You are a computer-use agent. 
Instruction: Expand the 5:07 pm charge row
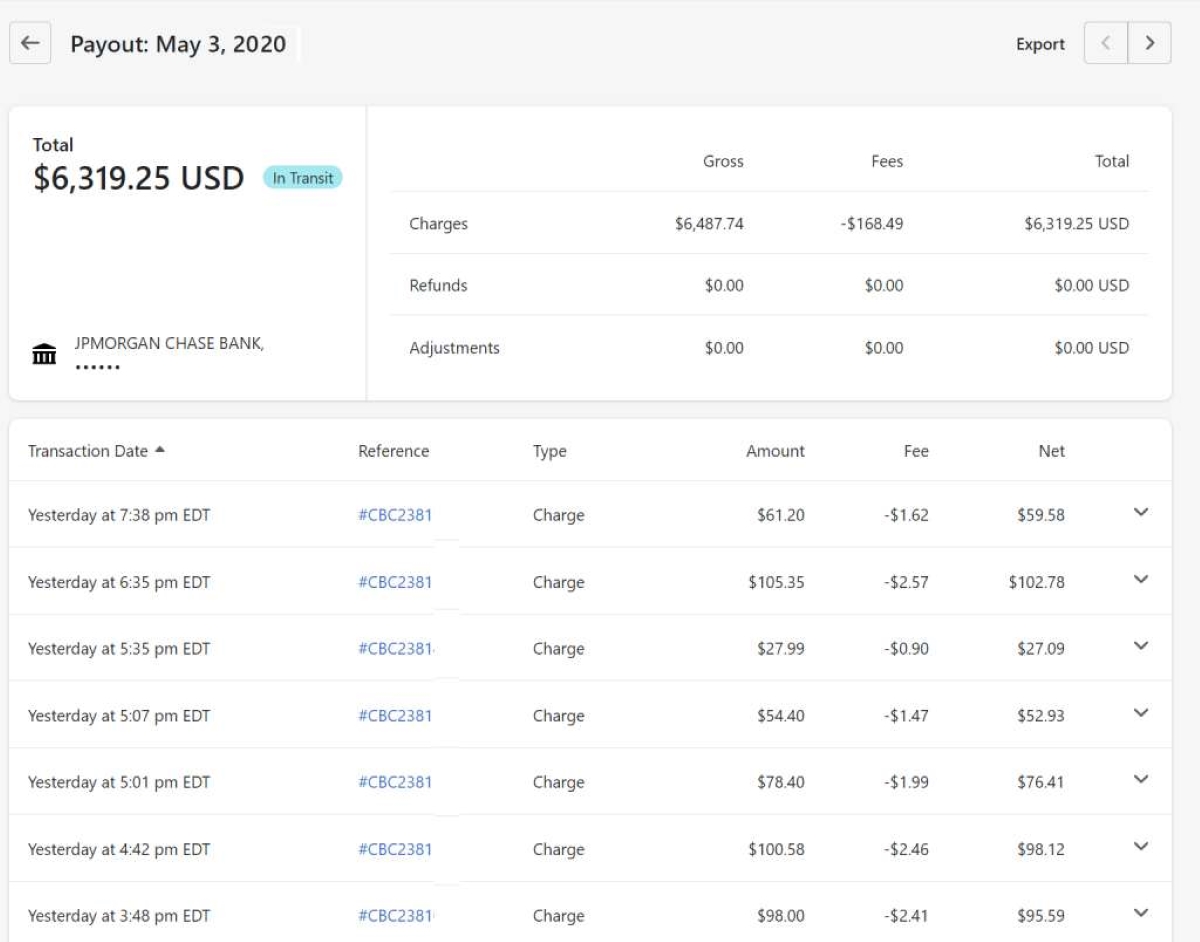(x=1141, y=713)
